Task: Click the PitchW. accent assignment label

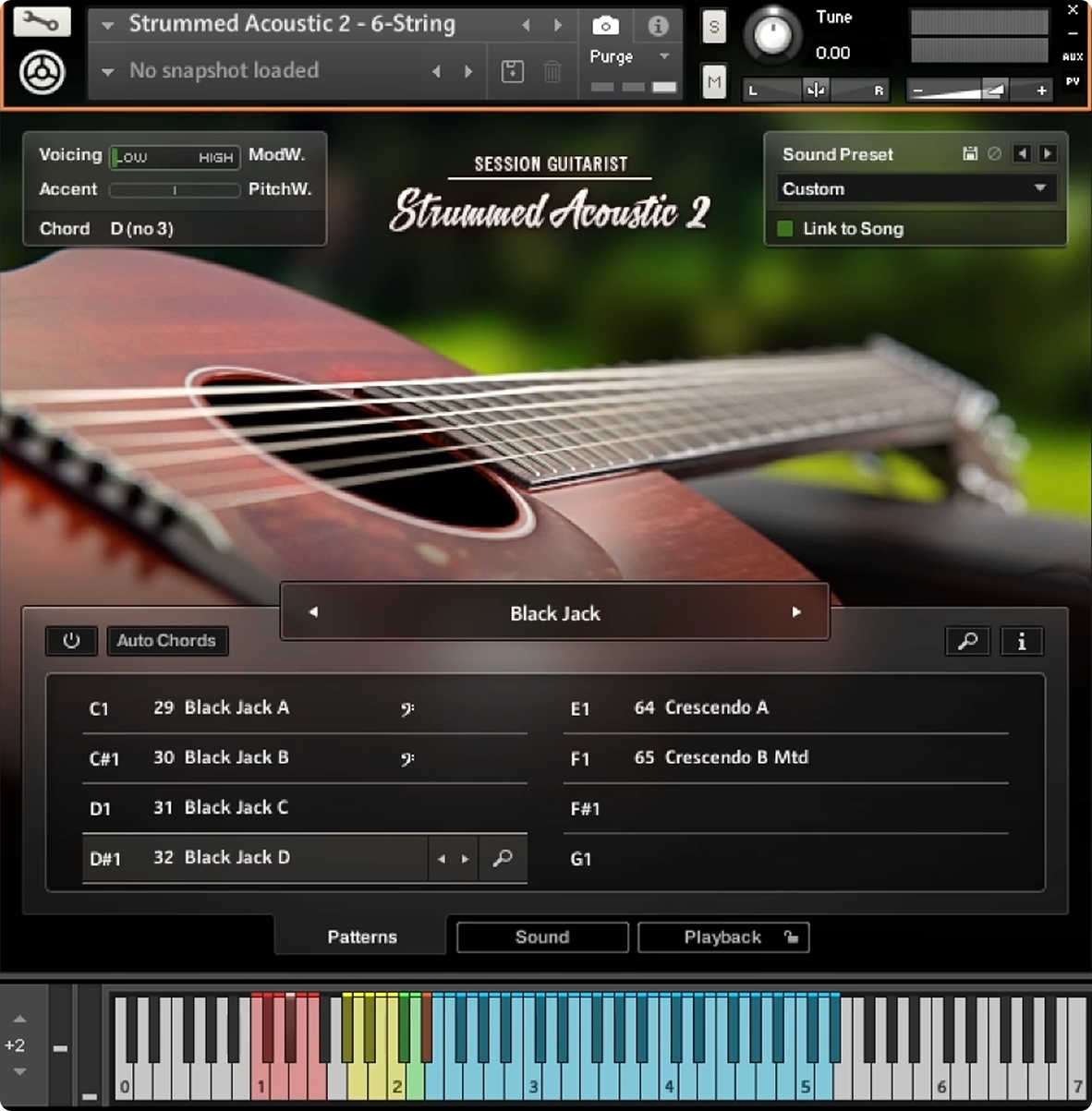Action: point(280,188)
